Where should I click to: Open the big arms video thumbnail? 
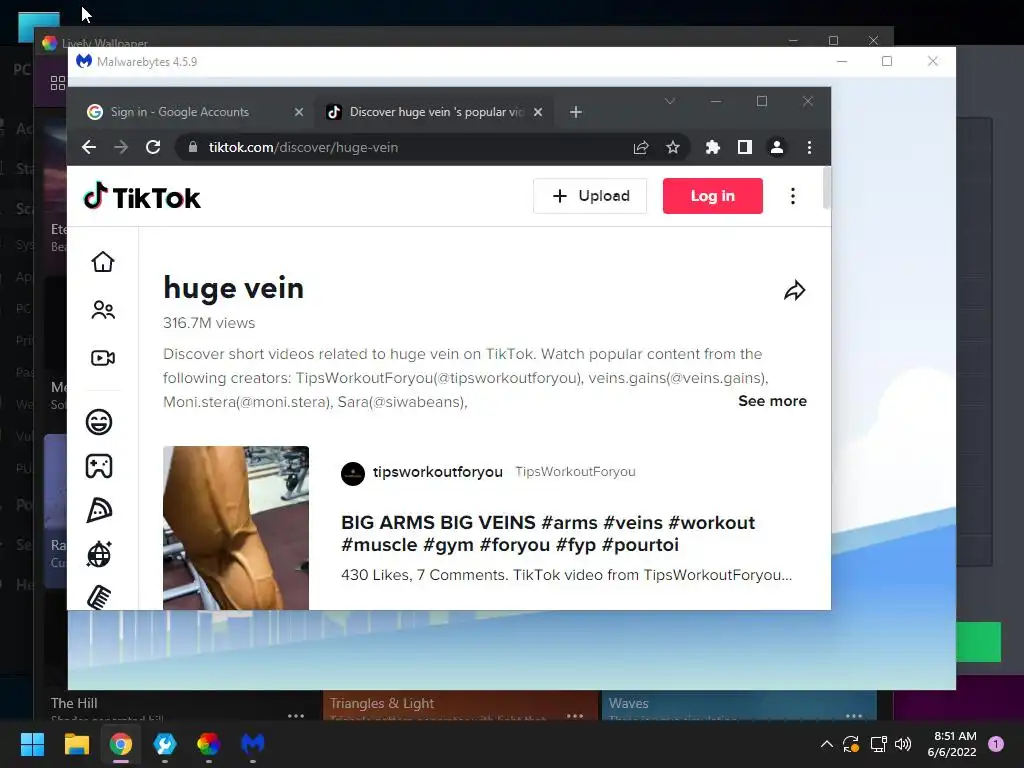coord(236,528)
